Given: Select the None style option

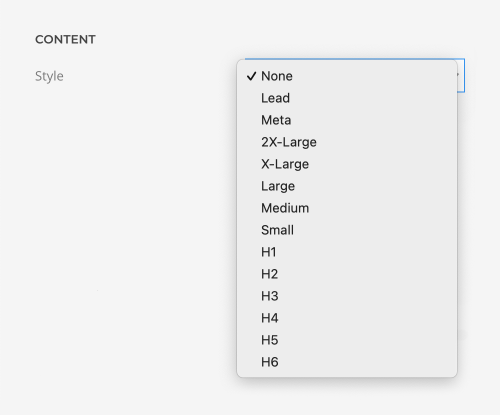Looking at the screenshot, I should 347,76.
